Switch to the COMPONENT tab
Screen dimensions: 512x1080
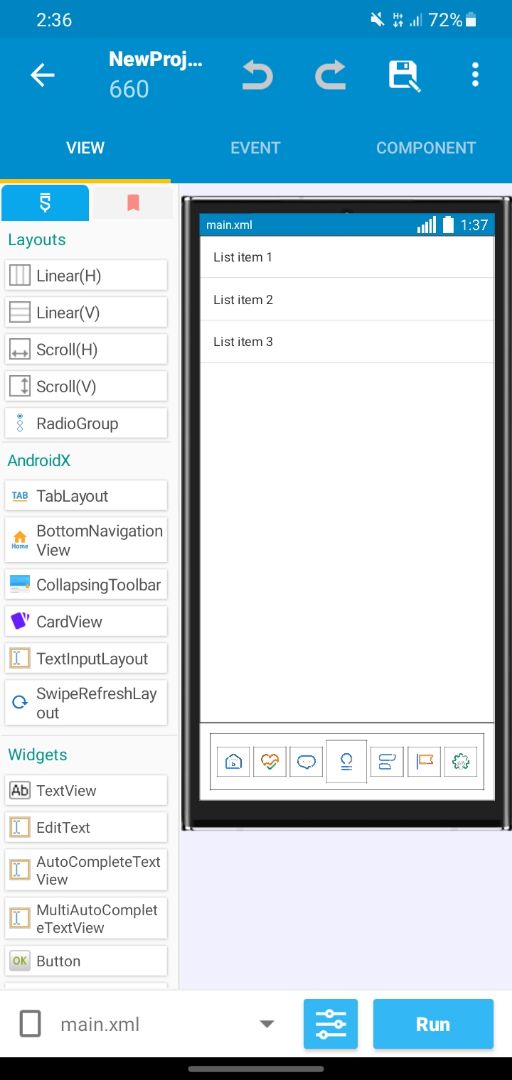pyautogui.click(x=426, y=148)
